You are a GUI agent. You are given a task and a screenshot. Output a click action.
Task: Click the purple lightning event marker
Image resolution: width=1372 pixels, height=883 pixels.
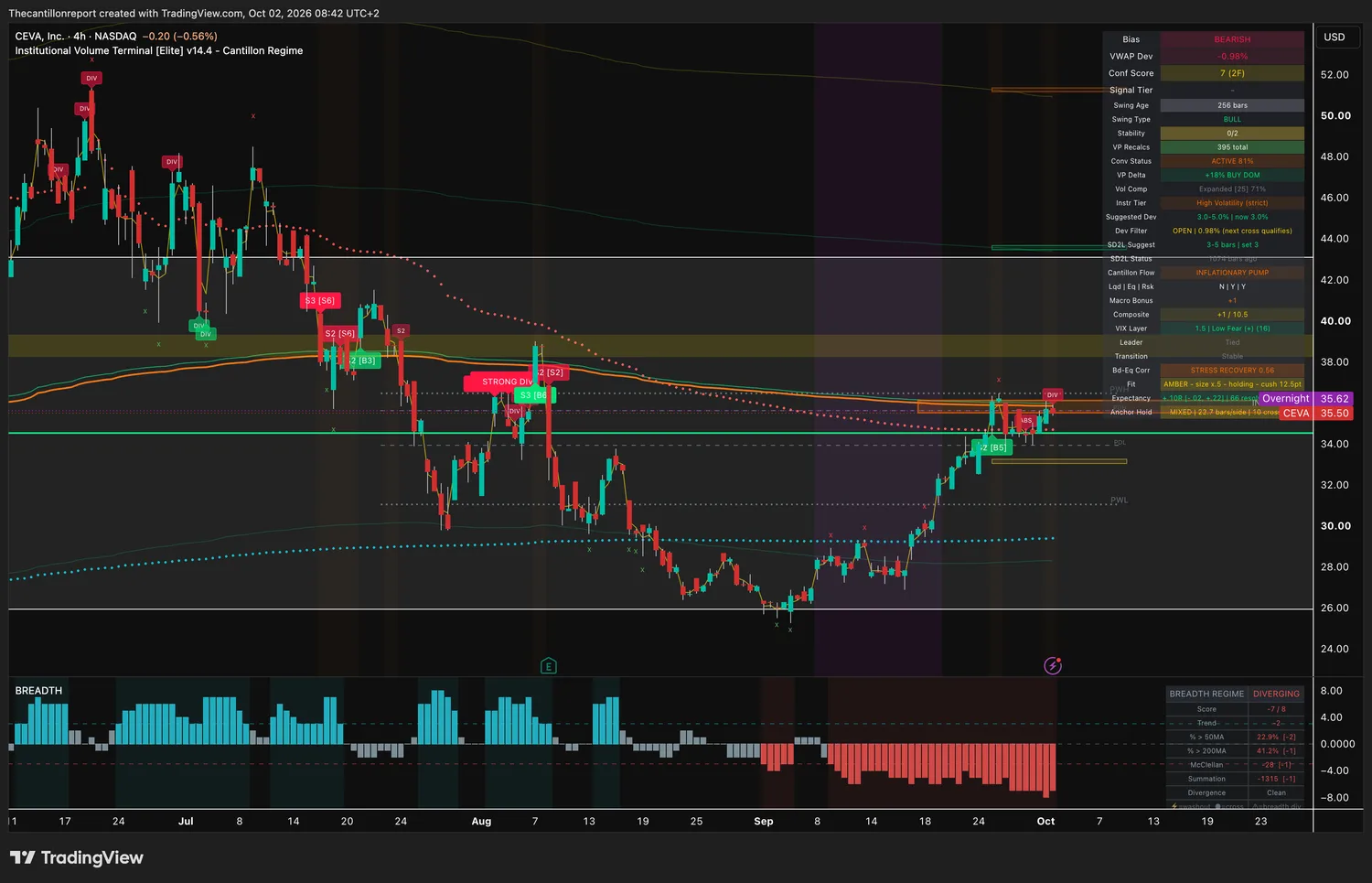pyautogui.click(x=1053, y=665)
